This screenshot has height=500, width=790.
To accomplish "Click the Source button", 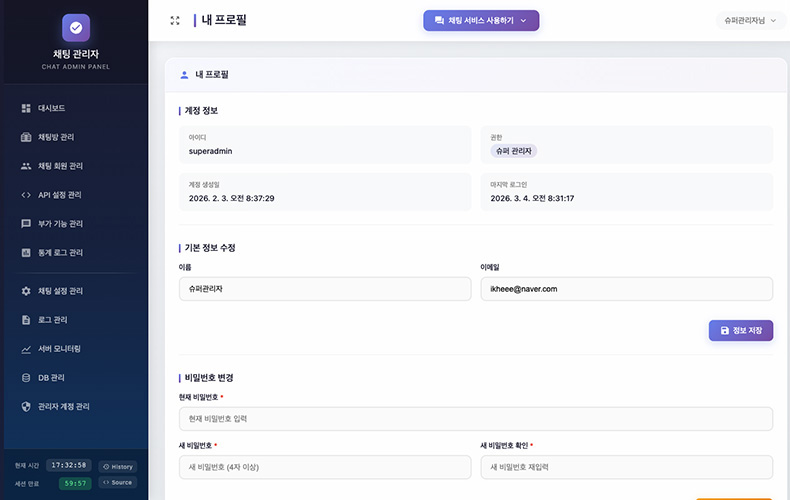I will pos(118,482).
